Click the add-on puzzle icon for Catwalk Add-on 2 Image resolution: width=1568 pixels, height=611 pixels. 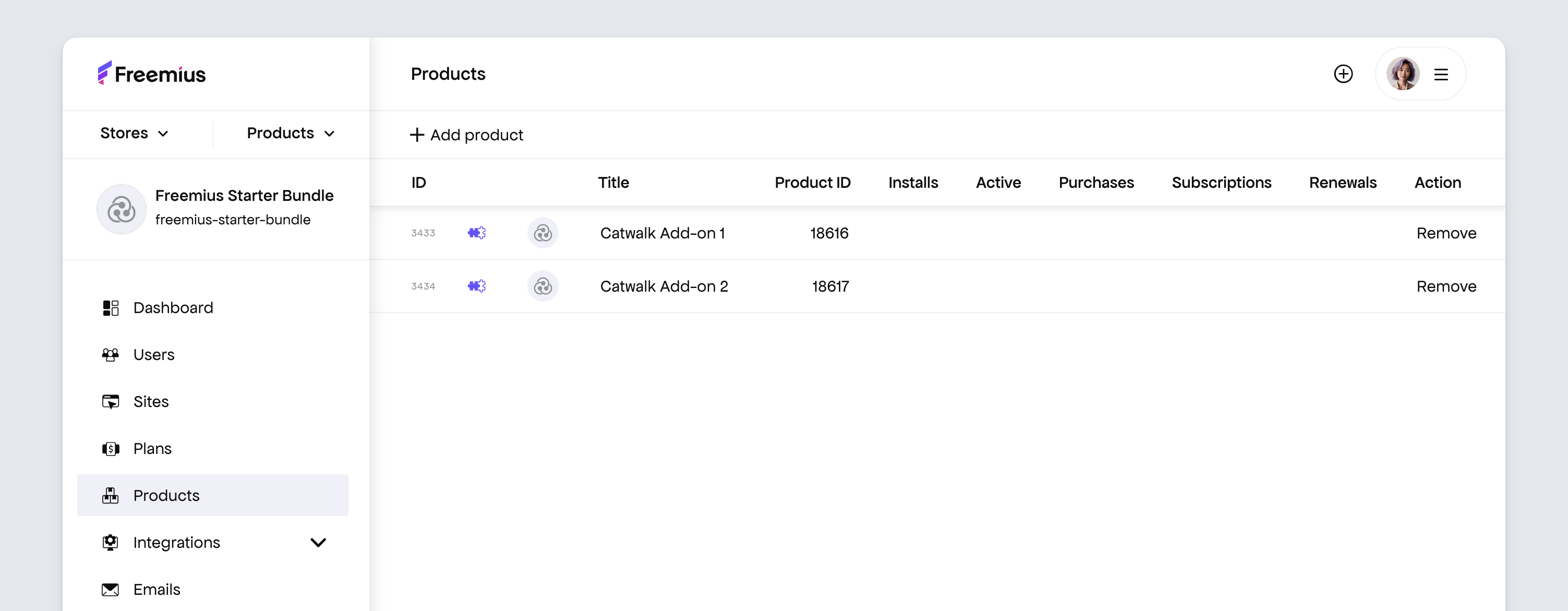click(477, 286)
